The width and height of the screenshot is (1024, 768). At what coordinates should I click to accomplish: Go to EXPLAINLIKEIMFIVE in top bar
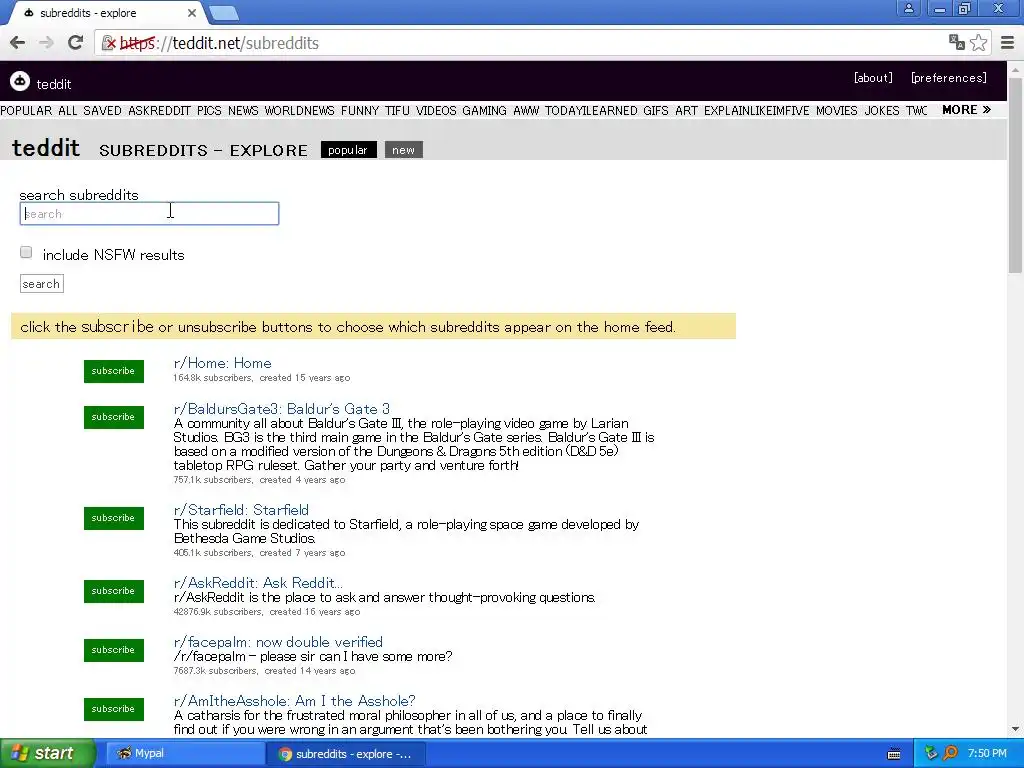pyautogui.click(x=756, y=110)
